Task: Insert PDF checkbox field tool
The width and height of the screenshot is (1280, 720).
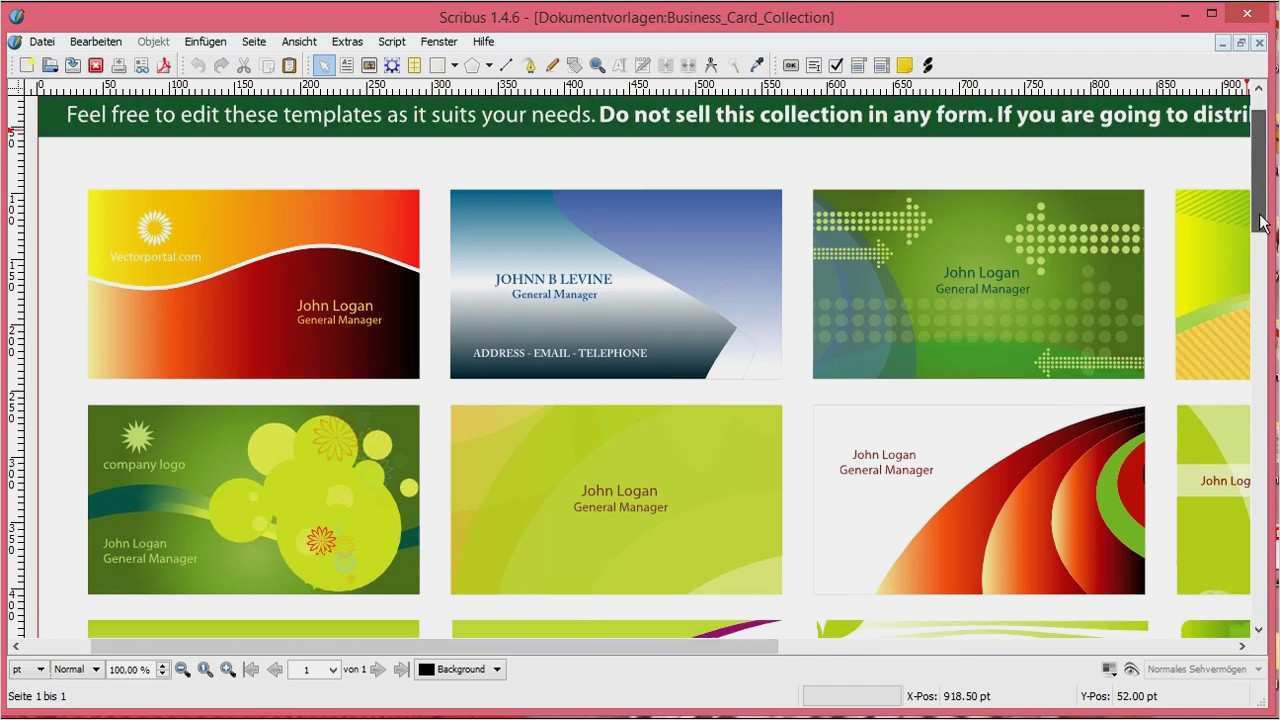Action: (x=836, y=65)
